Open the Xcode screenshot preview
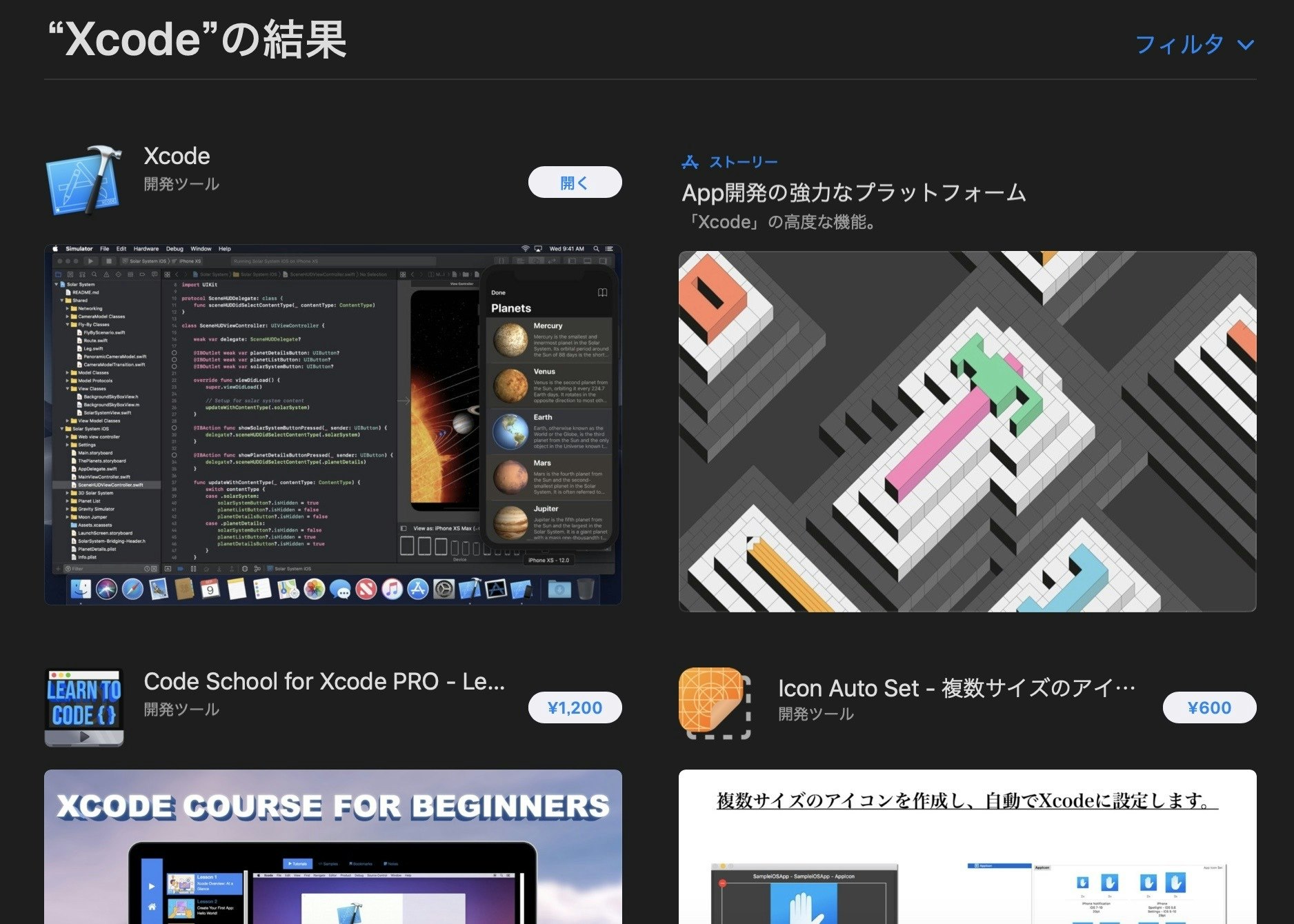This screenshot has height=924, width=1294. (333, 425)
